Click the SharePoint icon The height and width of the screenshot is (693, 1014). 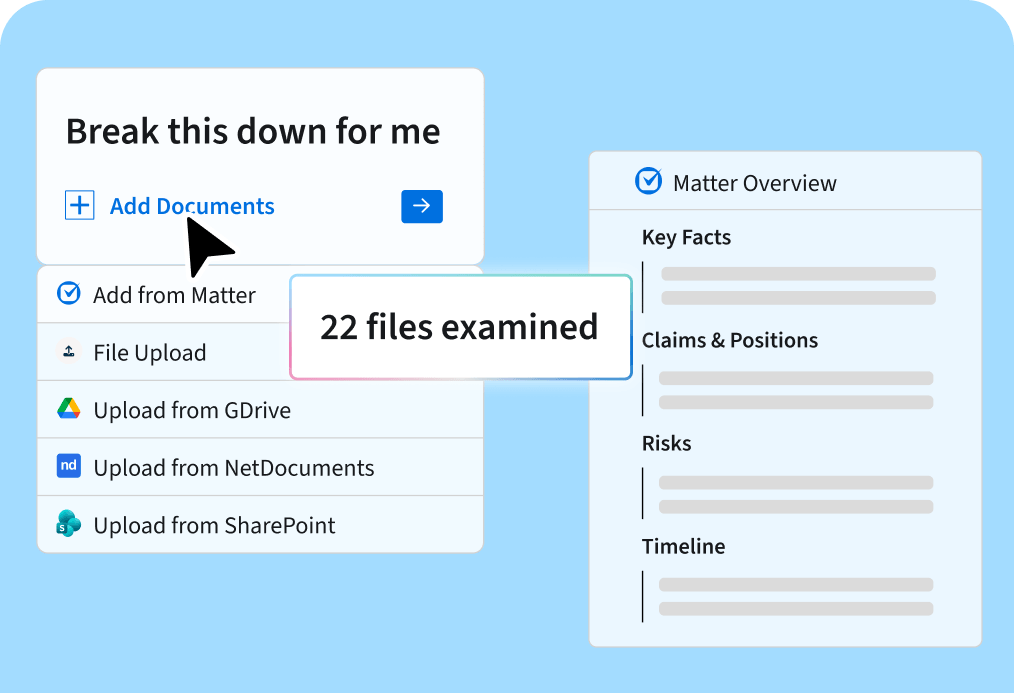(69, 524)
